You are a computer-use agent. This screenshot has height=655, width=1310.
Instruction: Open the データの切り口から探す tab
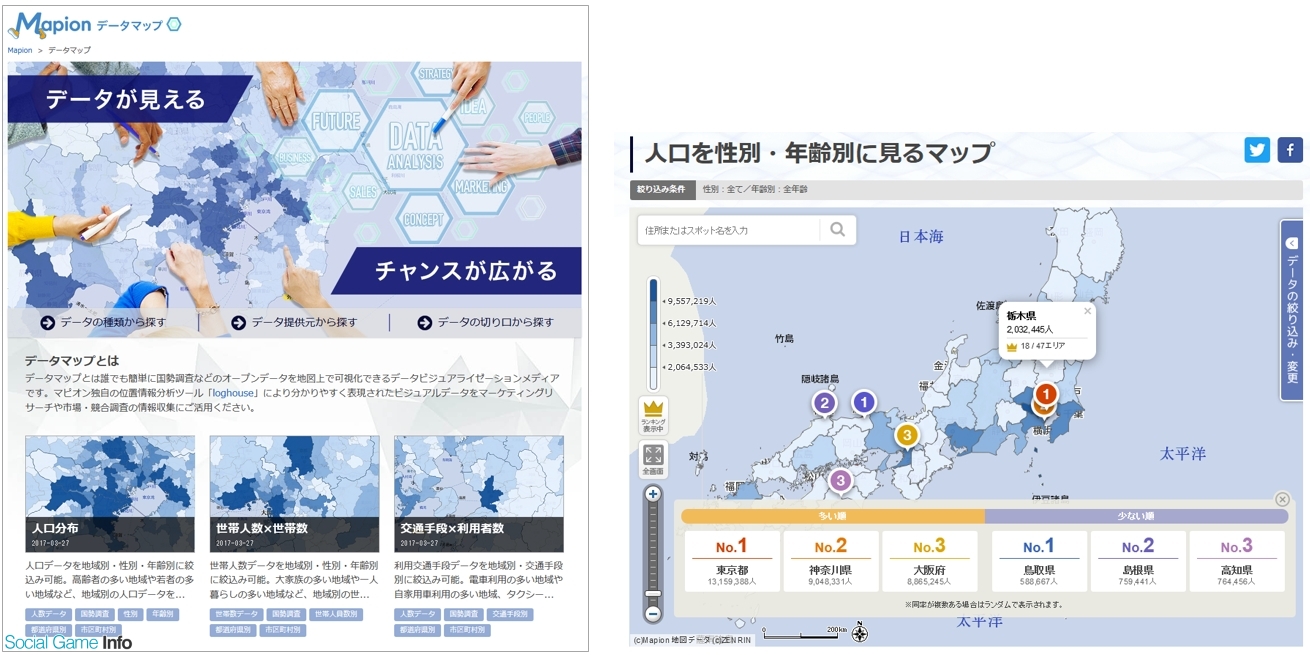pyautogui.click(x=485, y=322)
